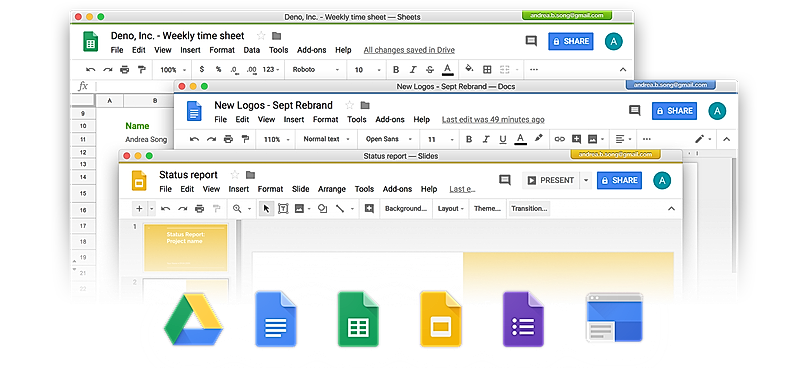Apply percent format in Sheets toolbar
Image resolution: width=801 pixels, height=368 pixels.
tap(218, 70)
